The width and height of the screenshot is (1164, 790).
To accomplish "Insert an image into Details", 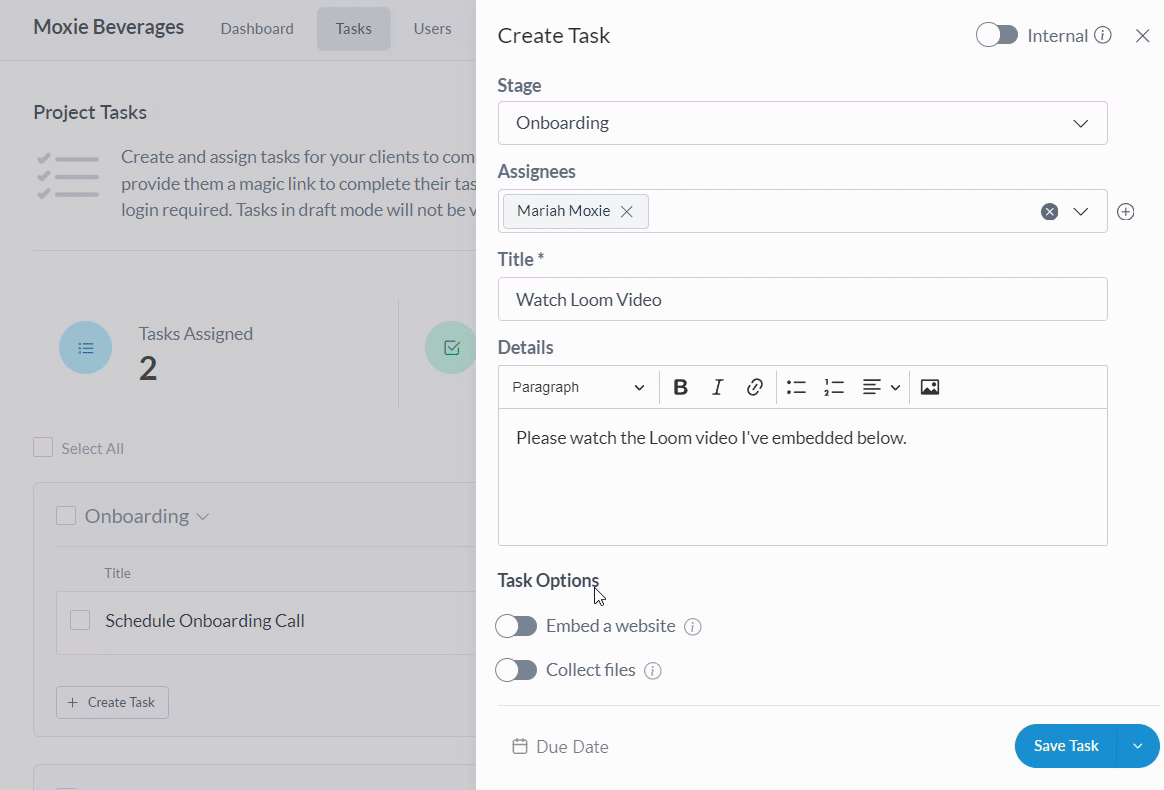I will pyautogui.click(x=930, y=388).
